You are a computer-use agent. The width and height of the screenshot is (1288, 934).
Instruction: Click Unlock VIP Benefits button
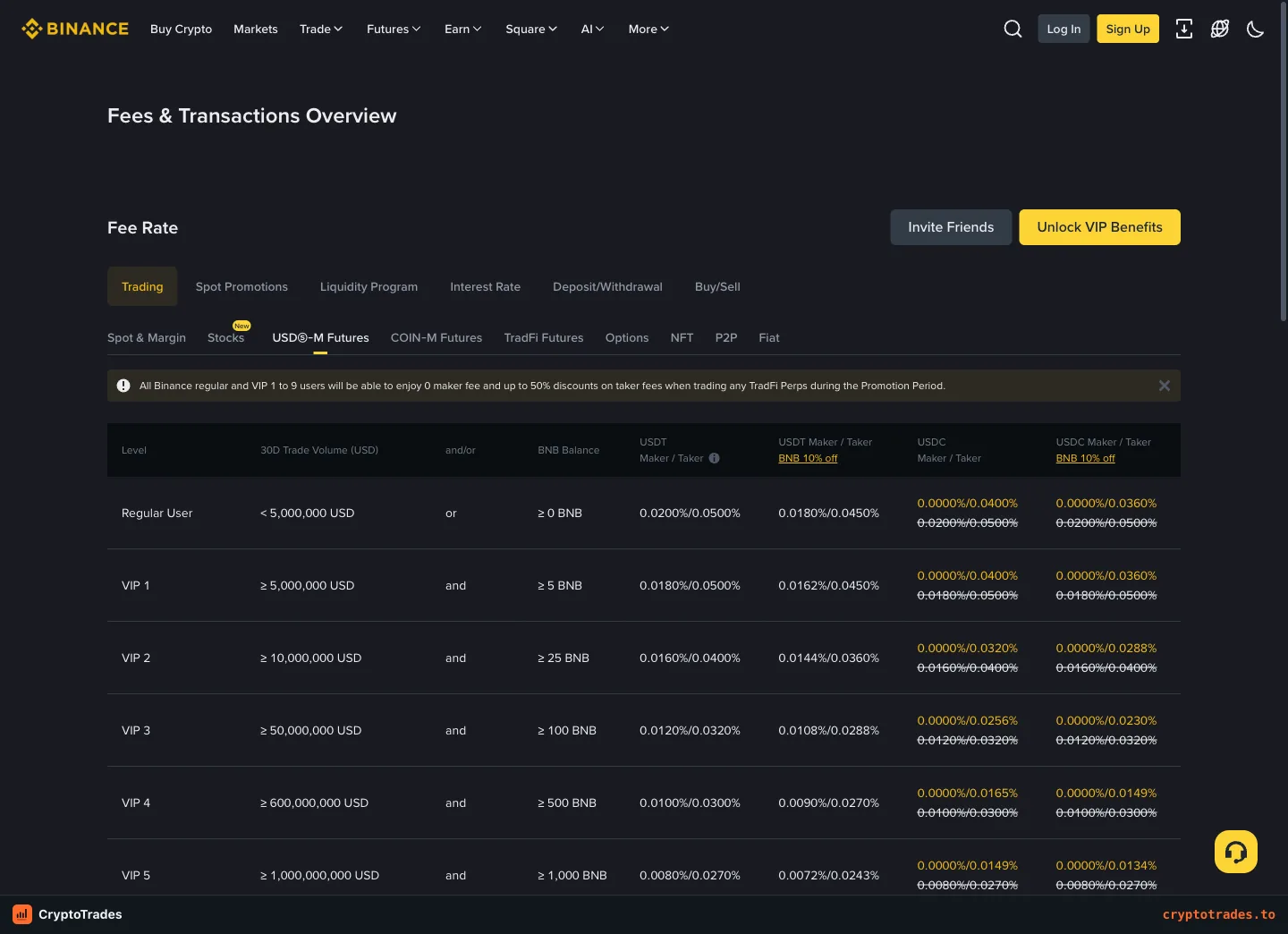tap(1099, 227)
